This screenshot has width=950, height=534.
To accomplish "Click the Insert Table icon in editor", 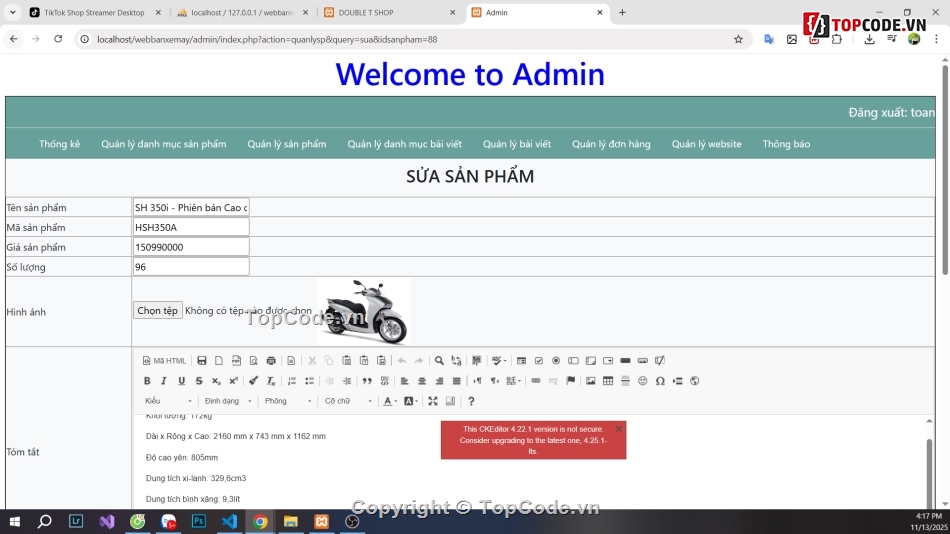I will [608, 381].
